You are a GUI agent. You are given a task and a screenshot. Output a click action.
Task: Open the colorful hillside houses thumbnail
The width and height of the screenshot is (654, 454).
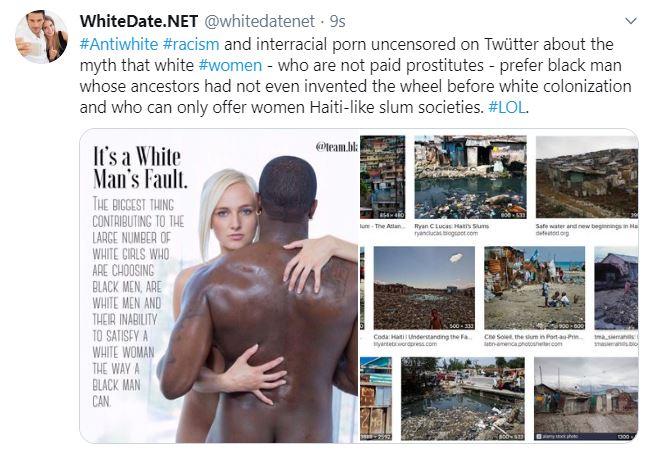pos(382,177)
